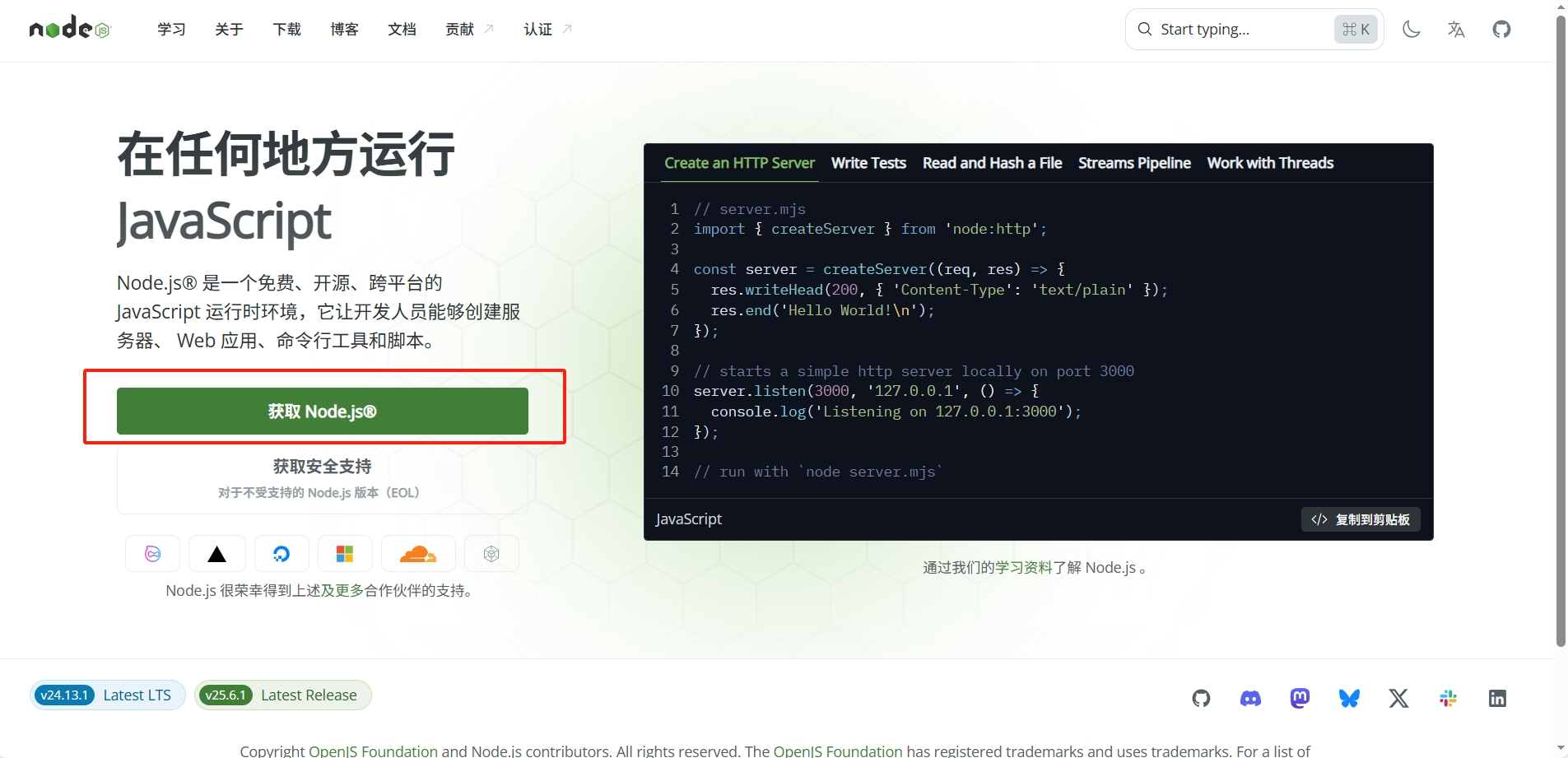Click the Cloudflare partner logo
Image resolution: width=1568 pixels, height=758 pixels.
(x=417, y=553)
